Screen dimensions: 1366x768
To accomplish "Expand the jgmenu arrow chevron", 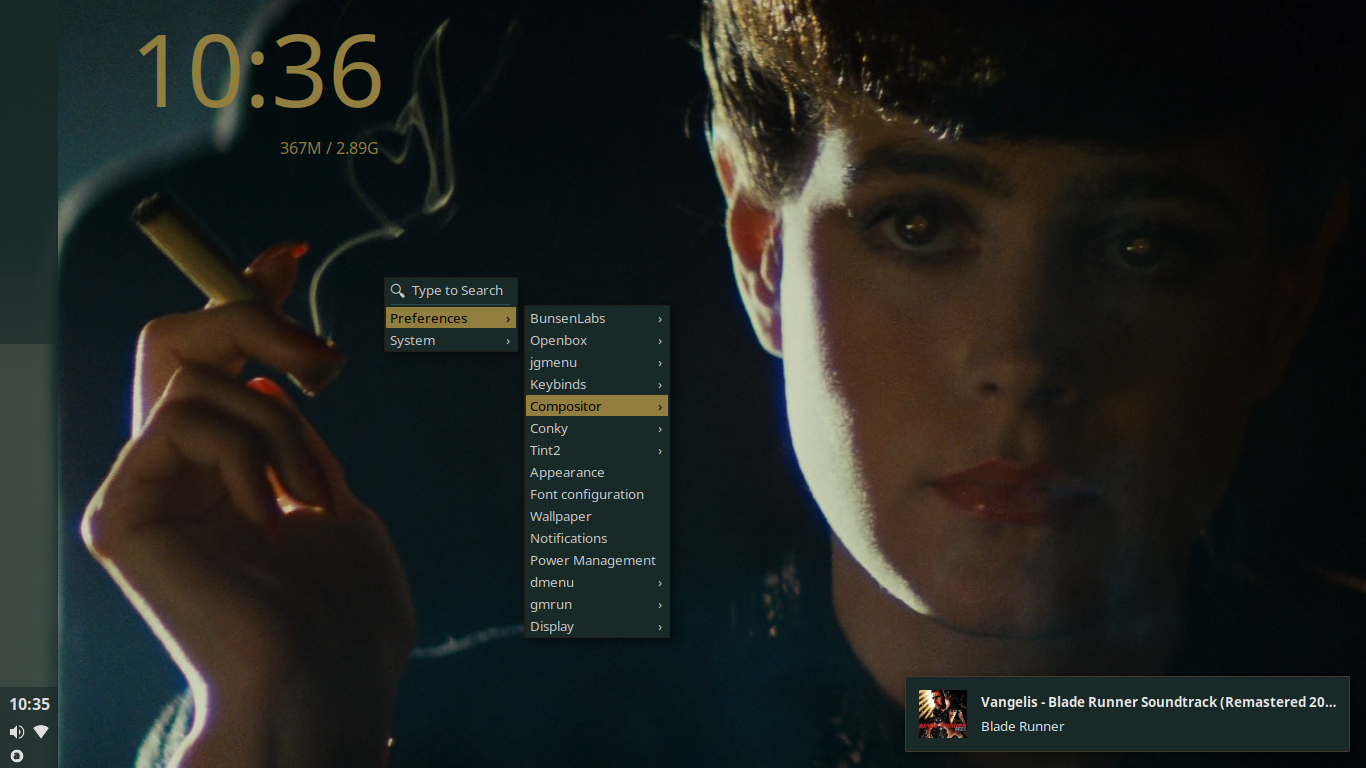I will click(x=660, y=363).
